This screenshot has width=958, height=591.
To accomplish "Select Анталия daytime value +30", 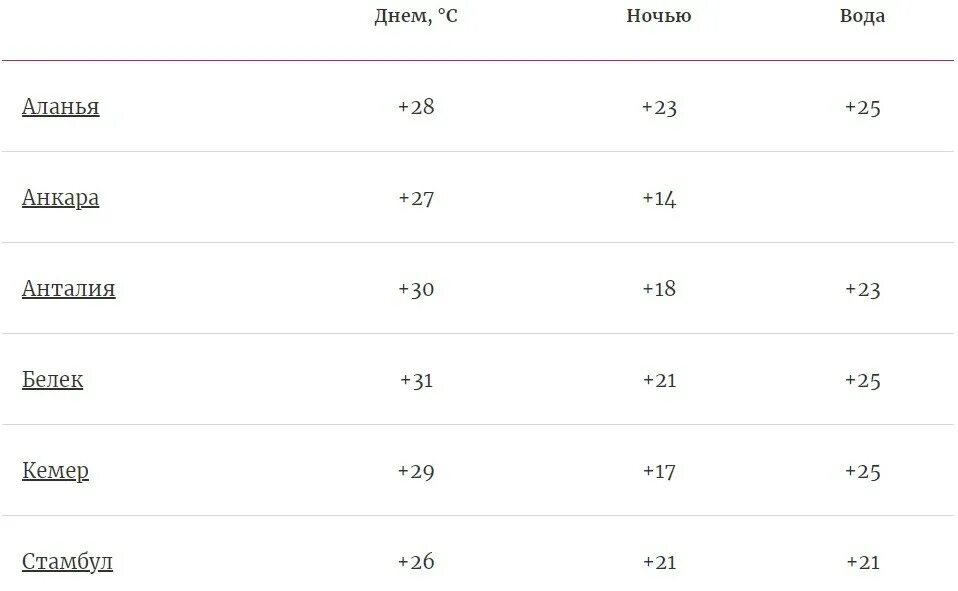I will point(416,288).
